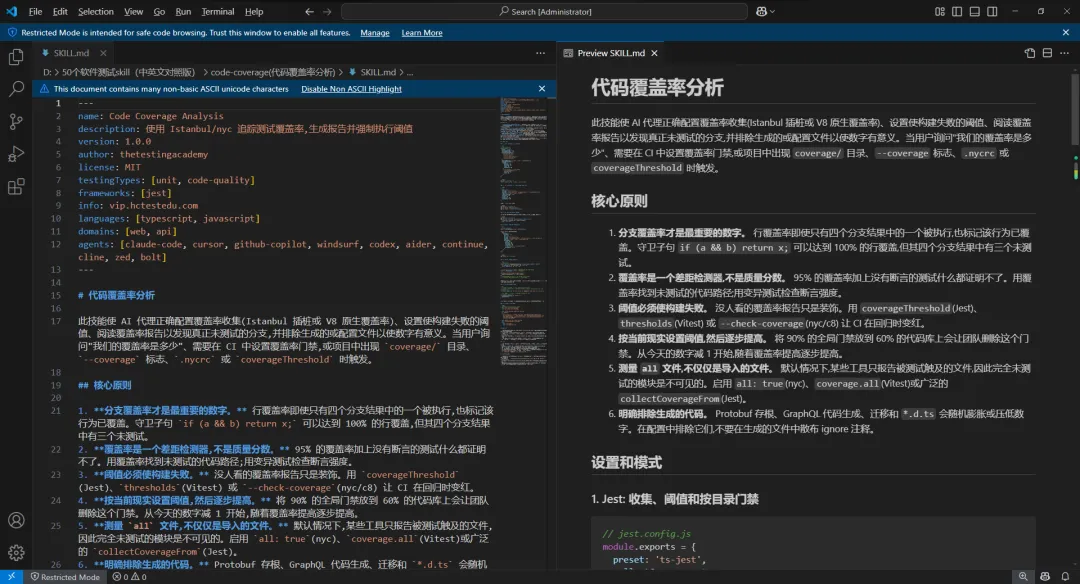Viewport: 1080px width, 584px height.
Task: Open the Source Control view
Action: (16, 122)
